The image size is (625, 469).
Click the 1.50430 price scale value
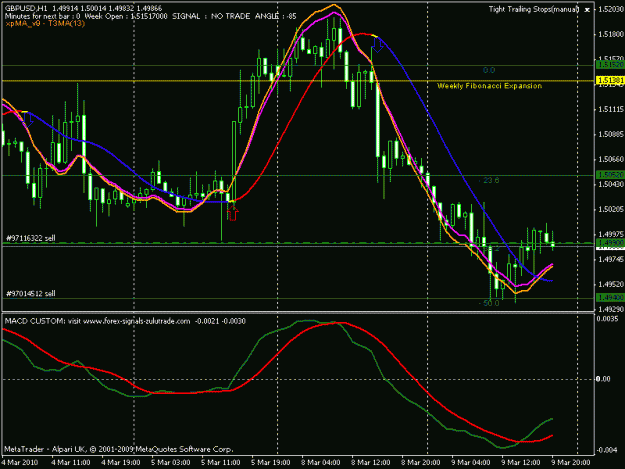click(x=611, y=184)
